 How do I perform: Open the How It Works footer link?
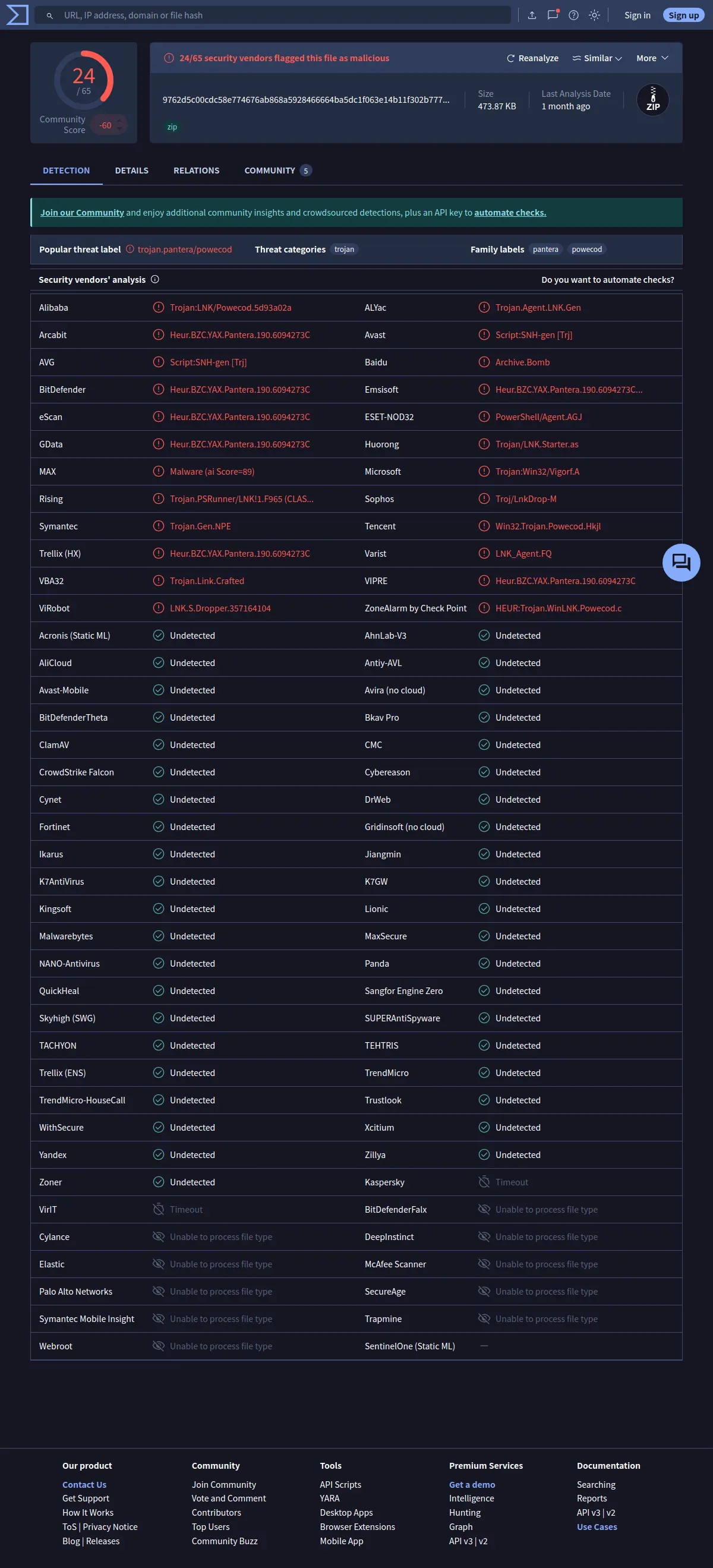88,1512
